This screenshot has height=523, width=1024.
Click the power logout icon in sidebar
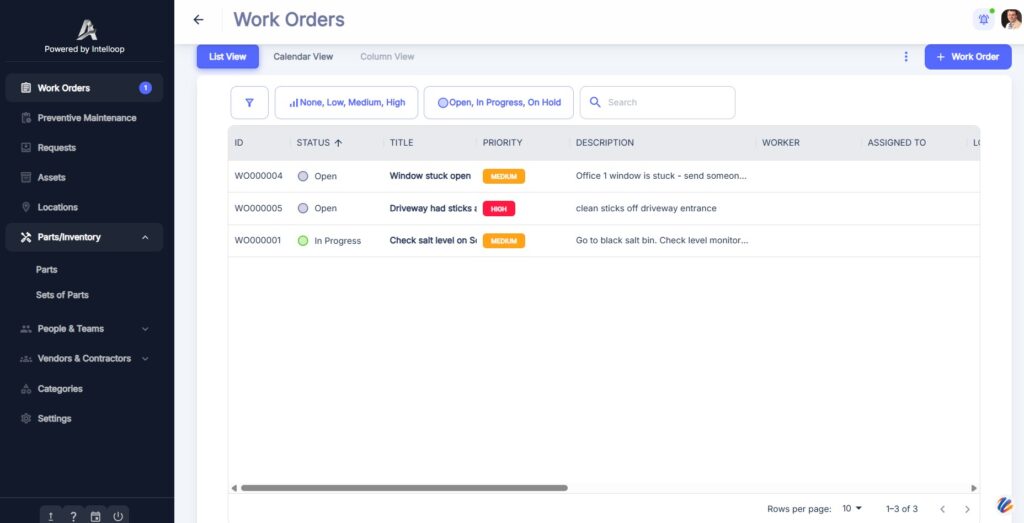(x=118, y=516)
